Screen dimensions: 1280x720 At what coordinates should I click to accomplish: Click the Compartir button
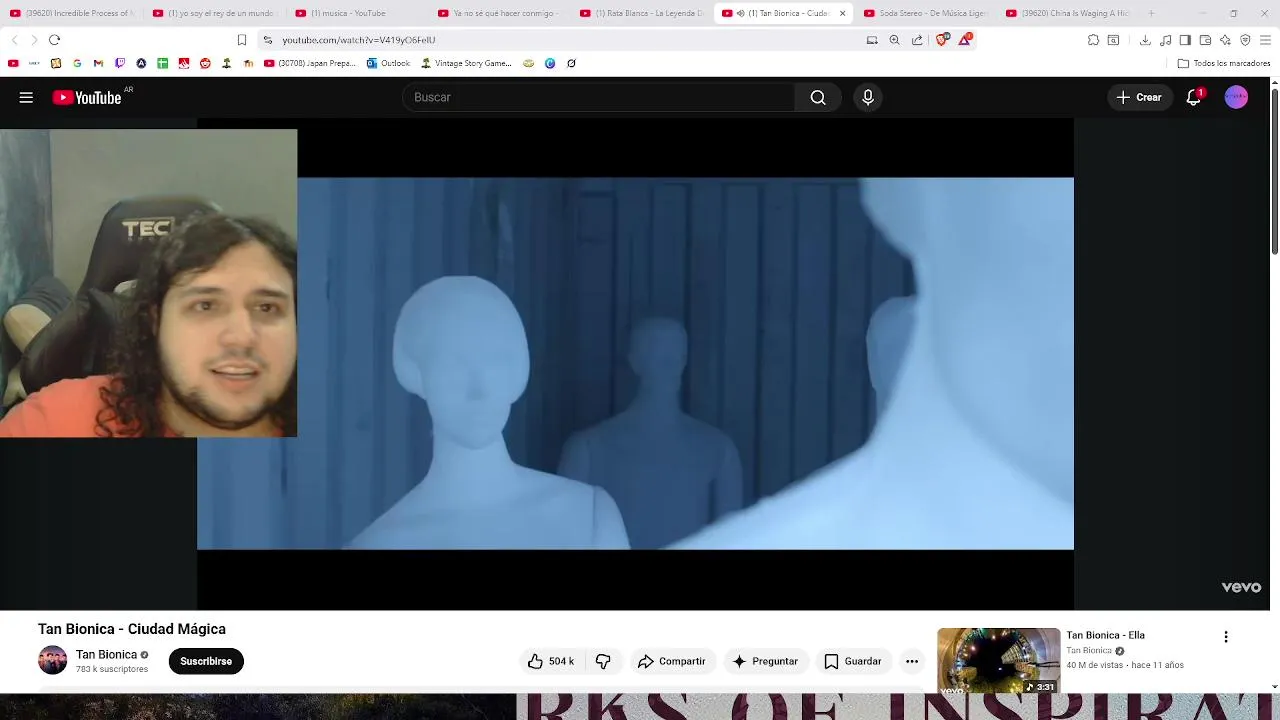click(x=672, y=661)
